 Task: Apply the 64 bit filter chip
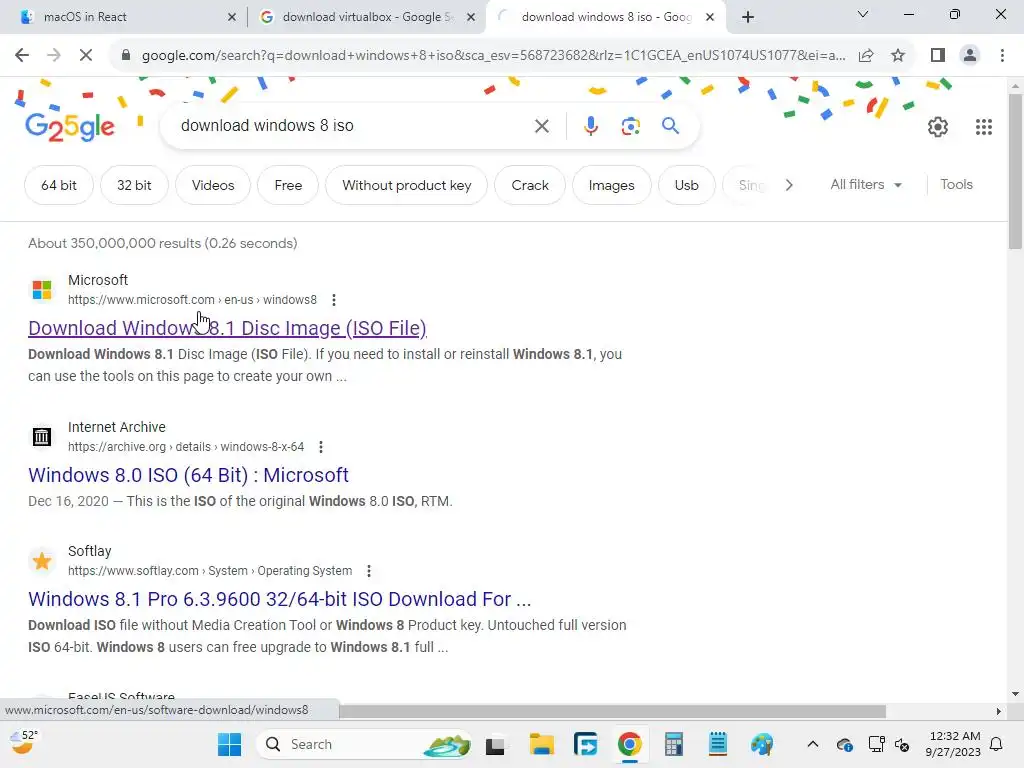[x=59, y=185]
